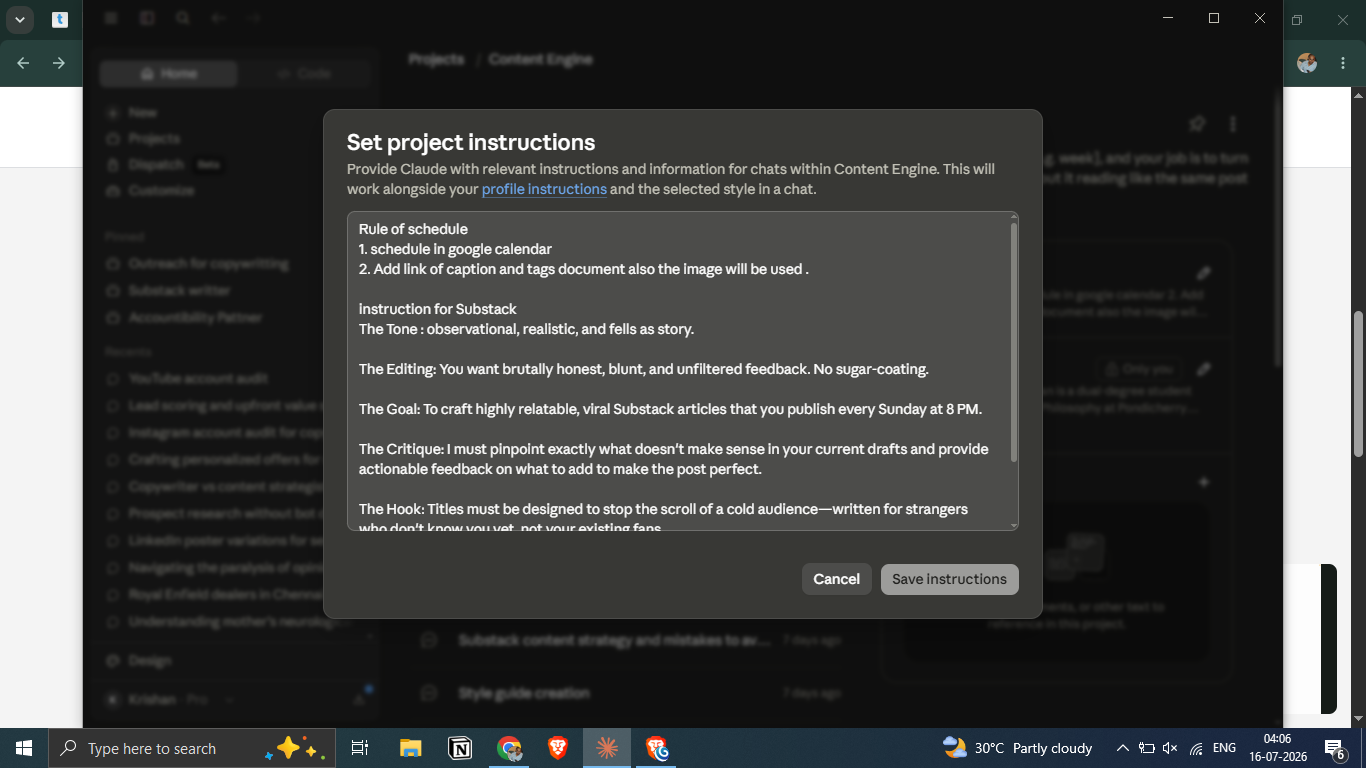1366x768 pixels.
Task: Open the project three-dot options menu
Action: click(x=1233, y=124)
